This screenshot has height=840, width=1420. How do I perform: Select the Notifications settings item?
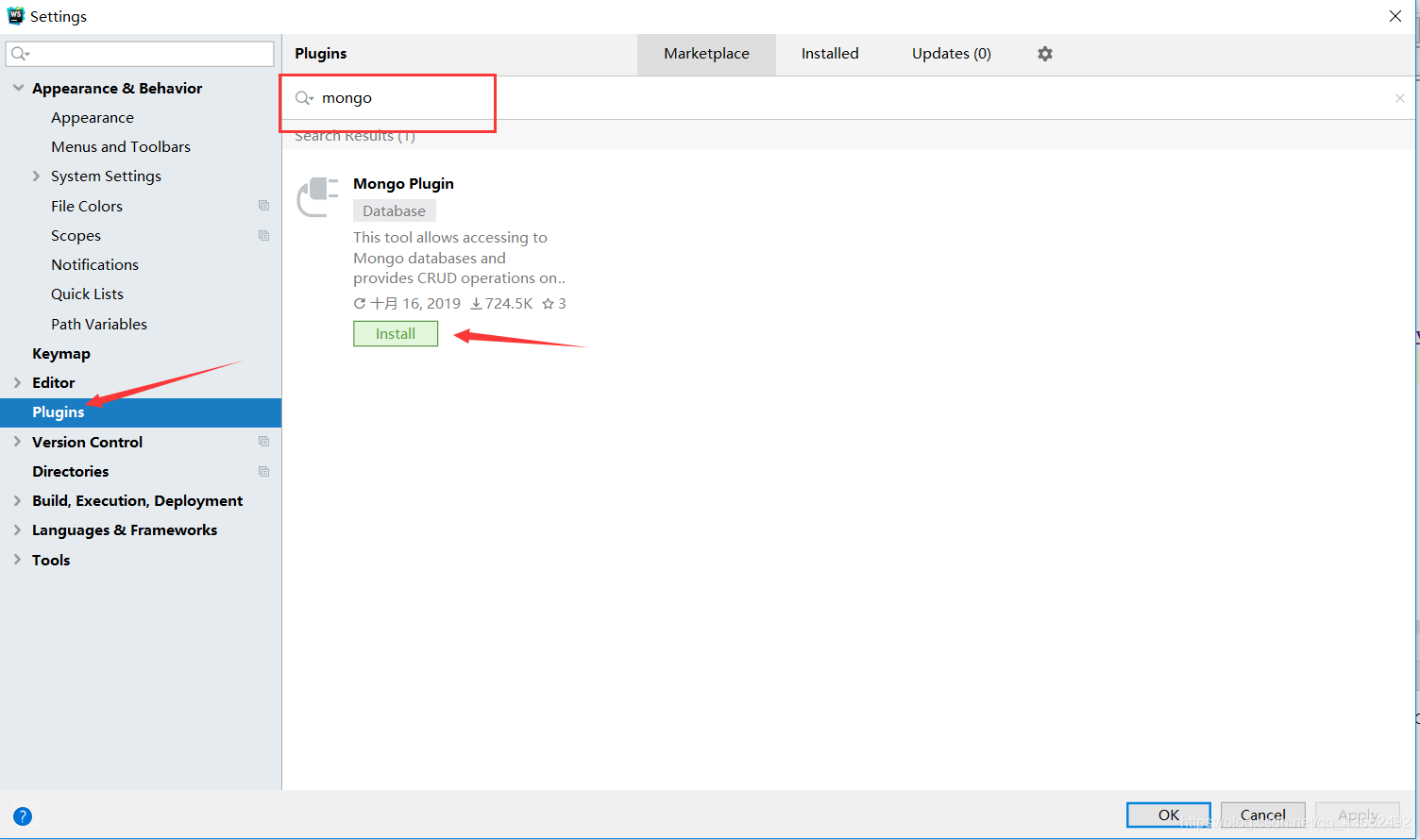pyautogui.click(x=94, y=265)
